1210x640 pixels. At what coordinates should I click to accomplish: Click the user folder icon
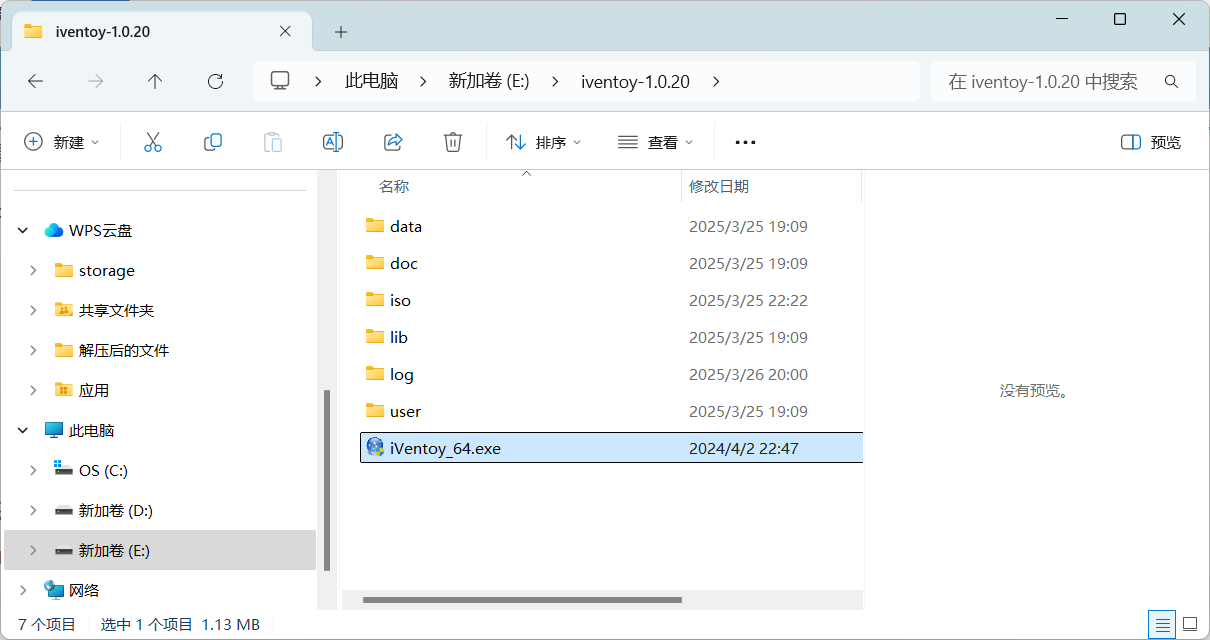pos(375,410)
